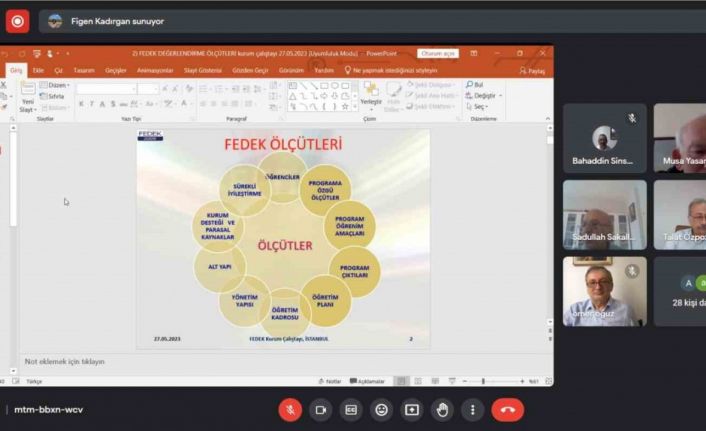The image size is (706, 431).
Task: Unmute the microphone in meeting controls
Action: point(290,410)
